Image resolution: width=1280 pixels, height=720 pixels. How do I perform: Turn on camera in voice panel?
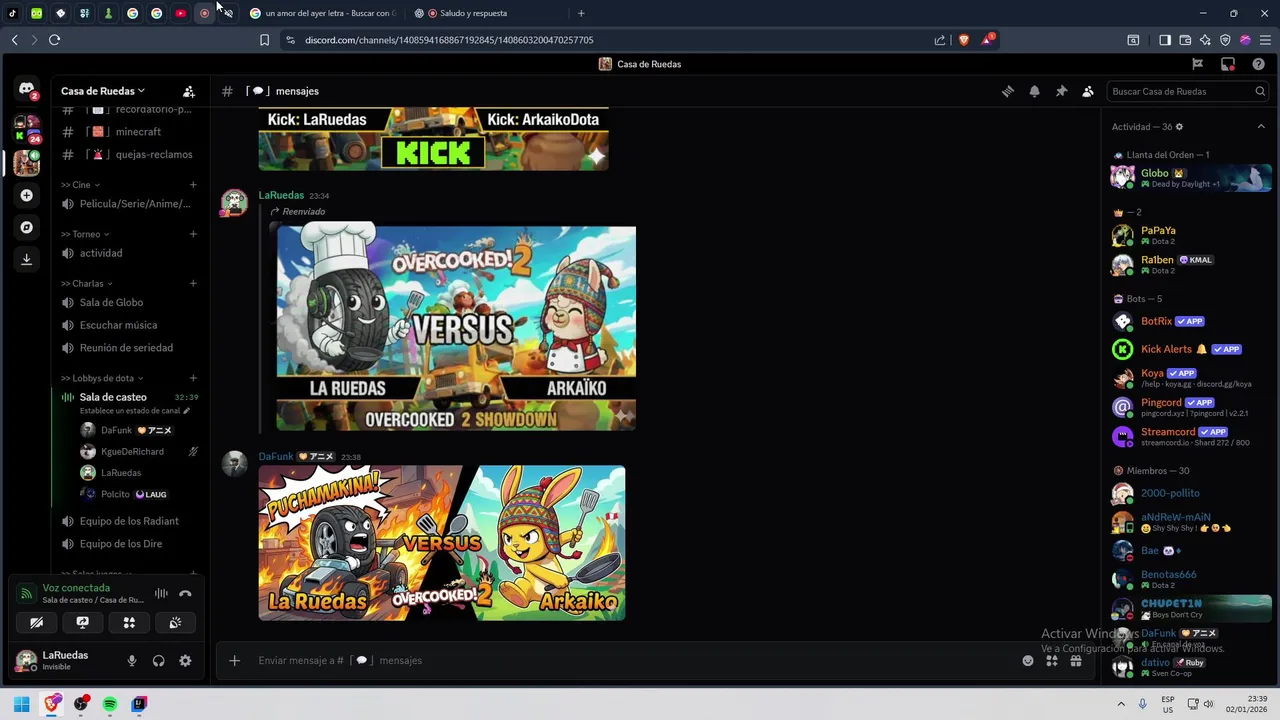click(x=37, y=623)
